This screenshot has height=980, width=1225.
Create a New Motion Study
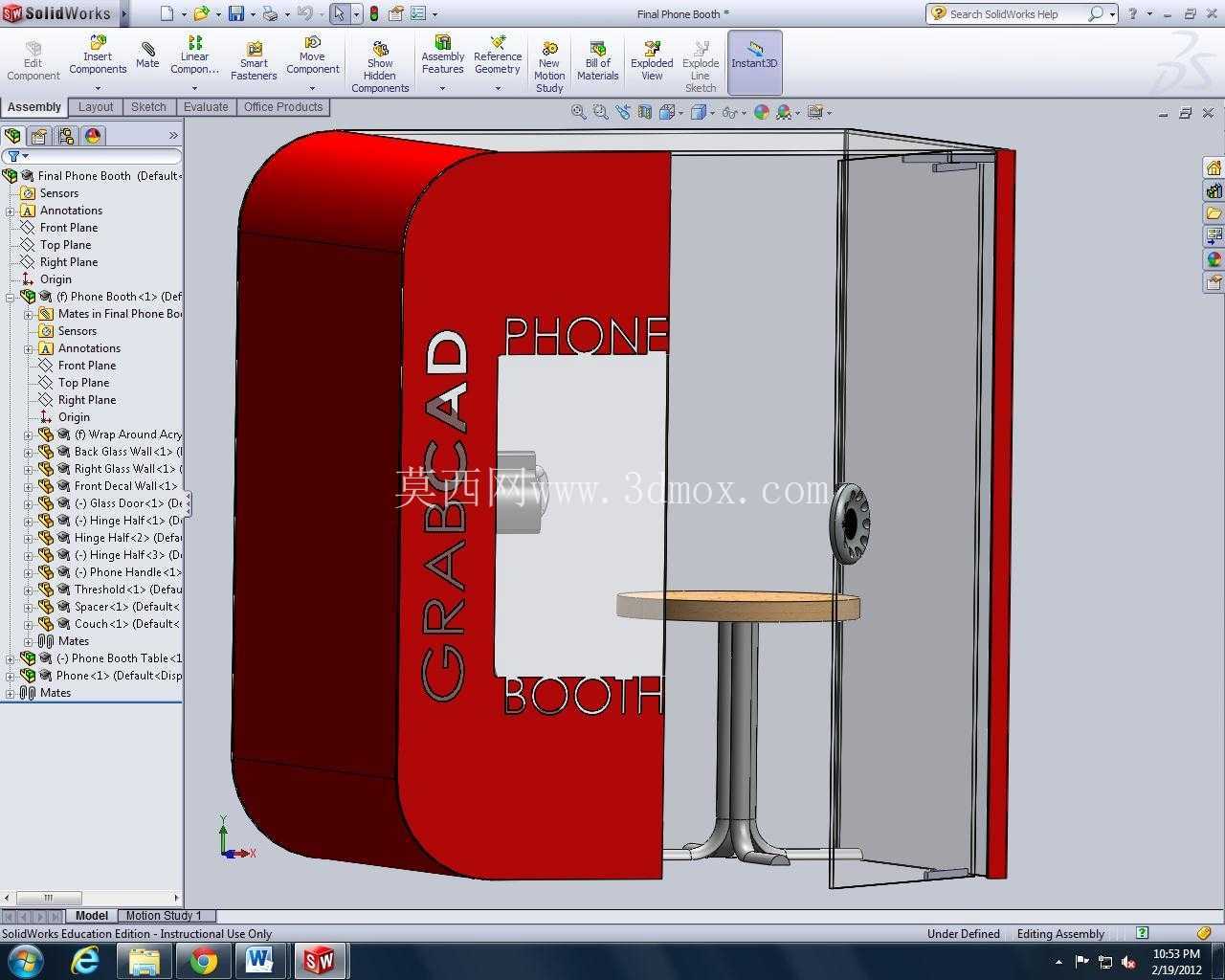[x=549, y=67]
